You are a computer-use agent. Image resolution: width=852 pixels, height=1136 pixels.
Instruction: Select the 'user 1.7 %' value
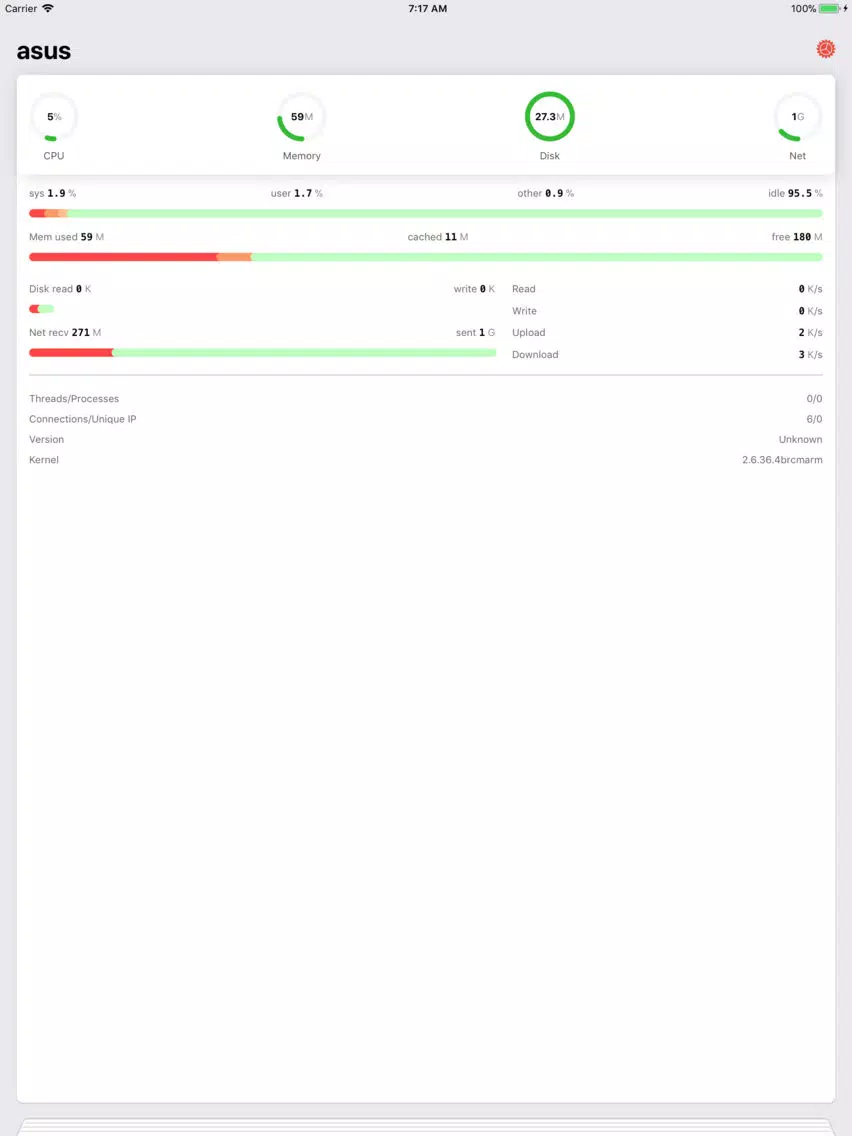[296, 193]
